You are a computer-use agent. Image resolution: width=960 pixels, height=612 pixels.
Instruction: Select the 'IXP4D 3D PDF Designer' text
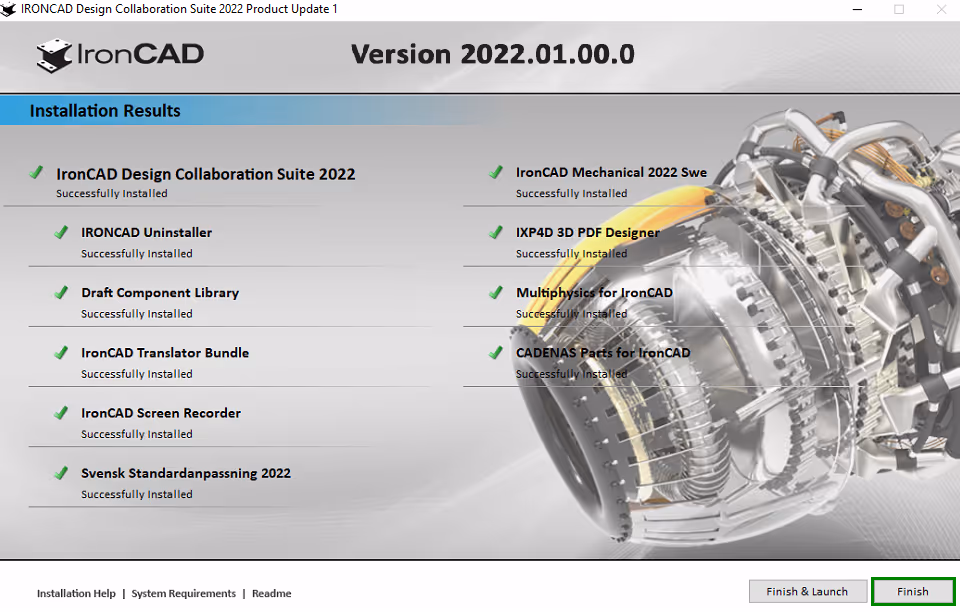click(588, 233)
